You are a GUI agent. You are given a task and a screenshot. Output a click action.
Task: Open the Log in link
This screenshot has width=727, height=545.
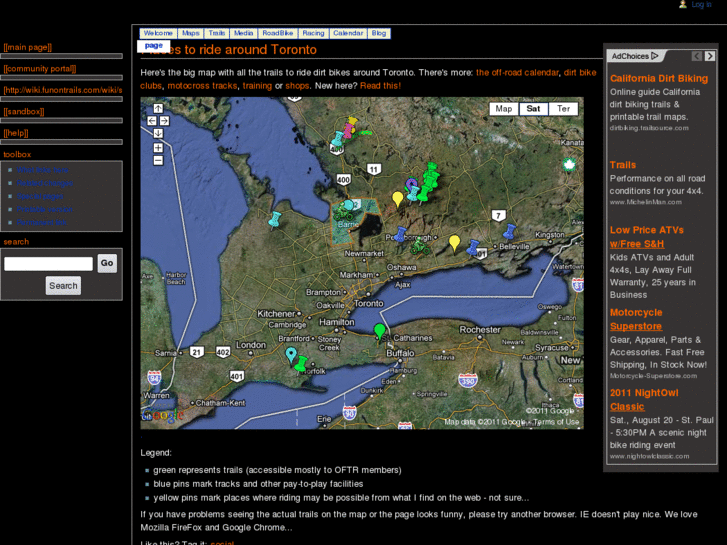pyautogui.click(x=701, y=5)
